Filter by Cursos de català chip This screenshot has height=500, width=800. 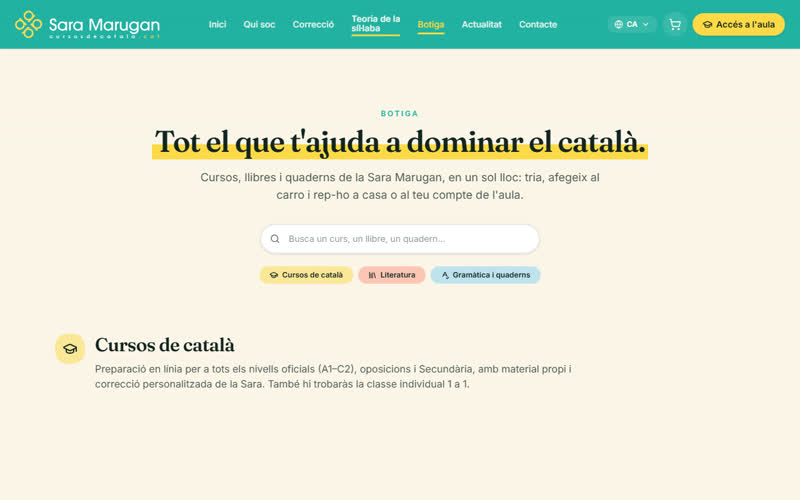click(306, 275)
